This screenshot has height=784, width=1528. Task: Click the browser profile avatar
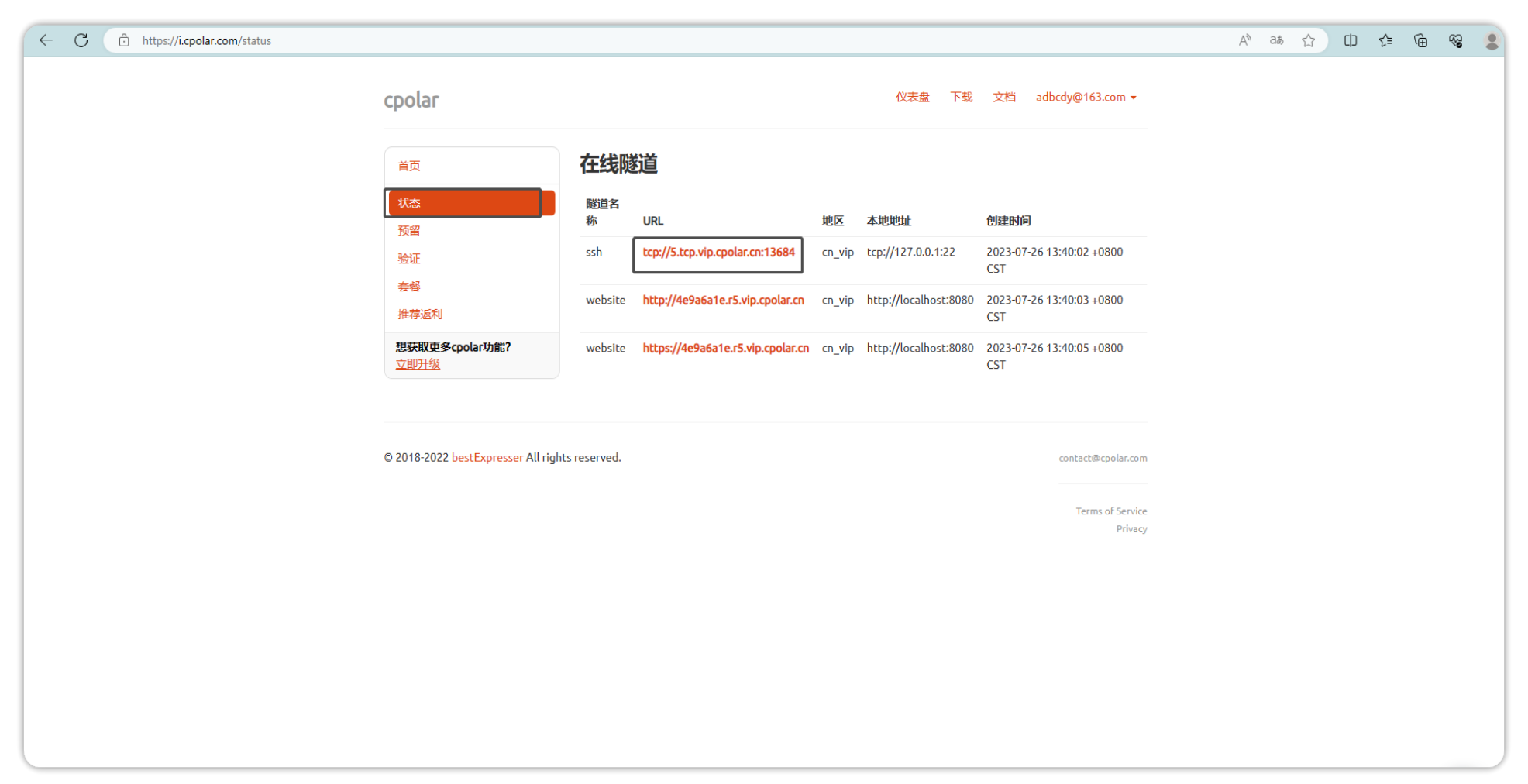tap(1491, 40)
